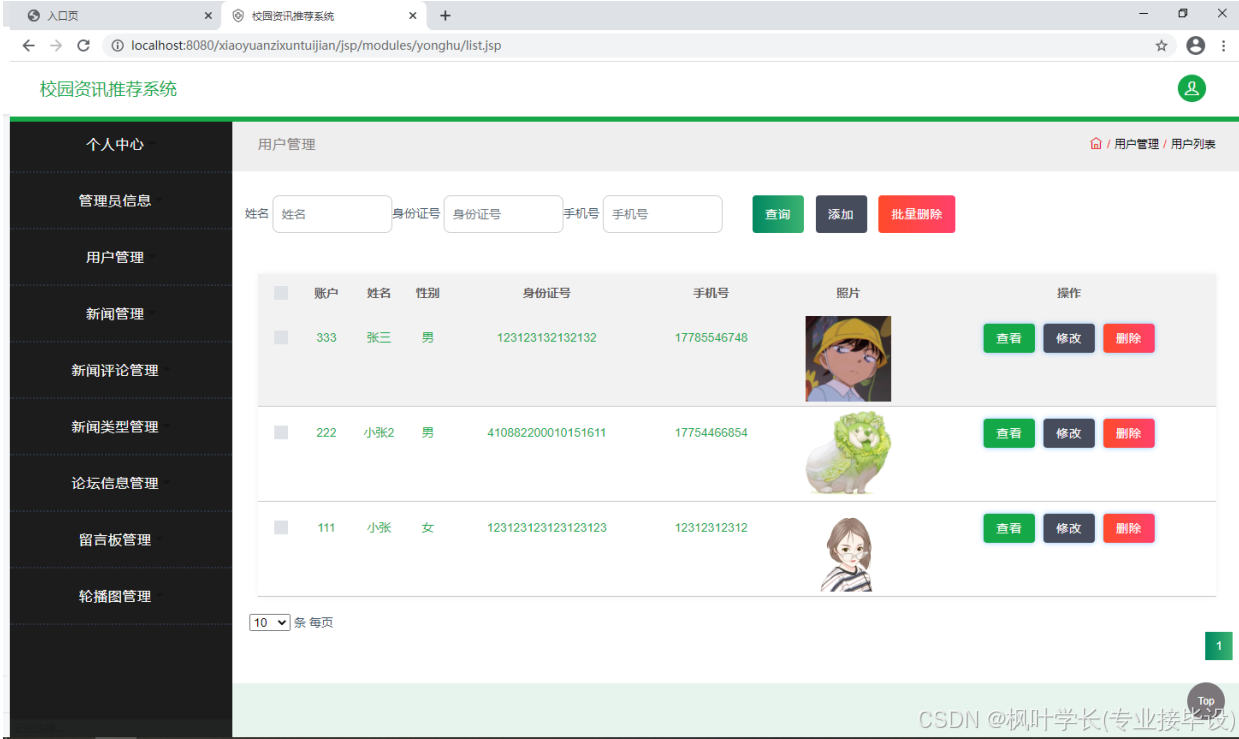Viewport: 1239px width, 739px height.
Task: Reload the page with refresh icon
Action: point(84,45)
